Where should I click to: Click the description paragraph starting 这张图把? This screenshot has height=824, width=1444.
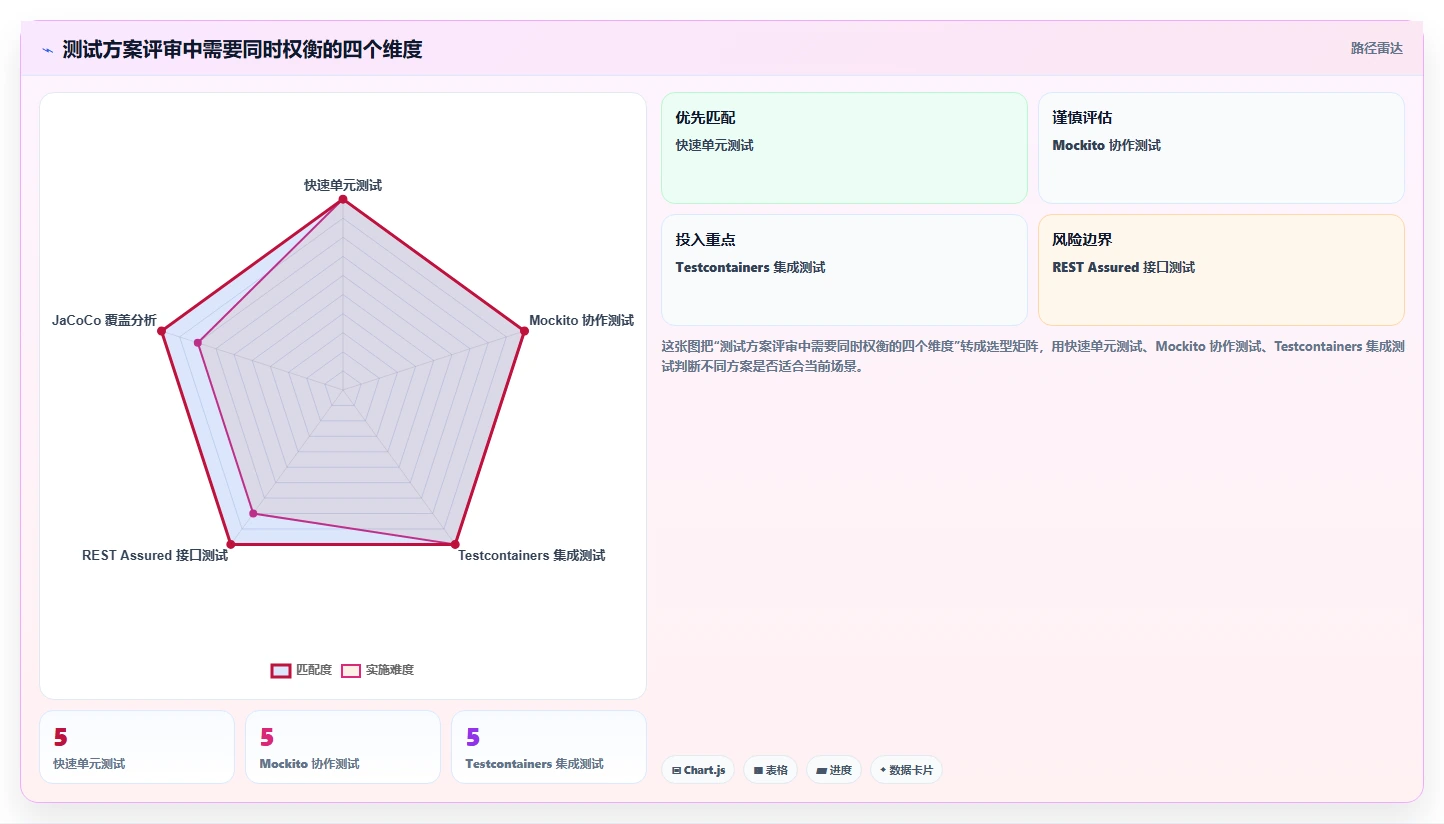point(1033,356)
